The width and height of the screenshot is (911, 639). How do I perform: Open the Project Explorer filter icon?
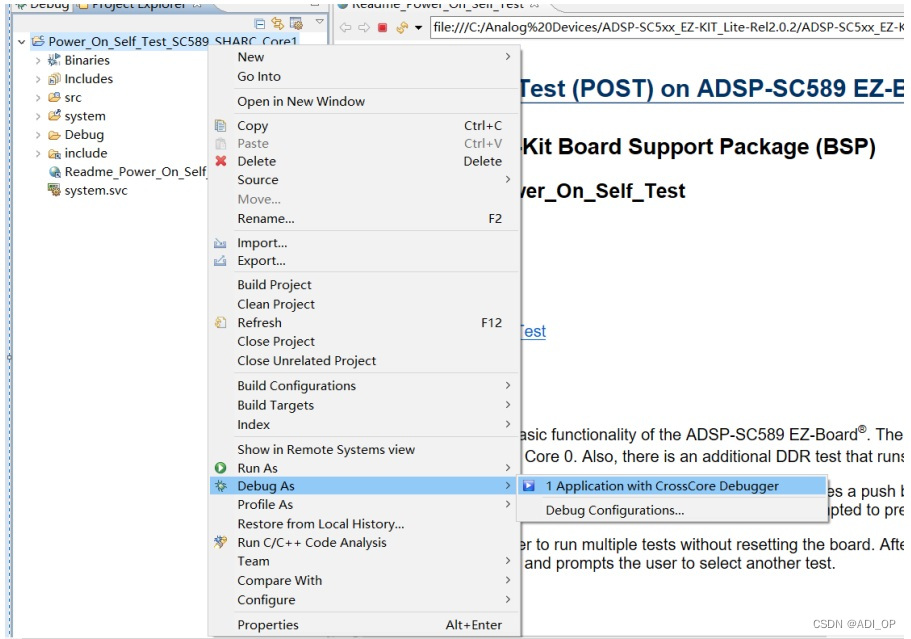coord(296,23)
